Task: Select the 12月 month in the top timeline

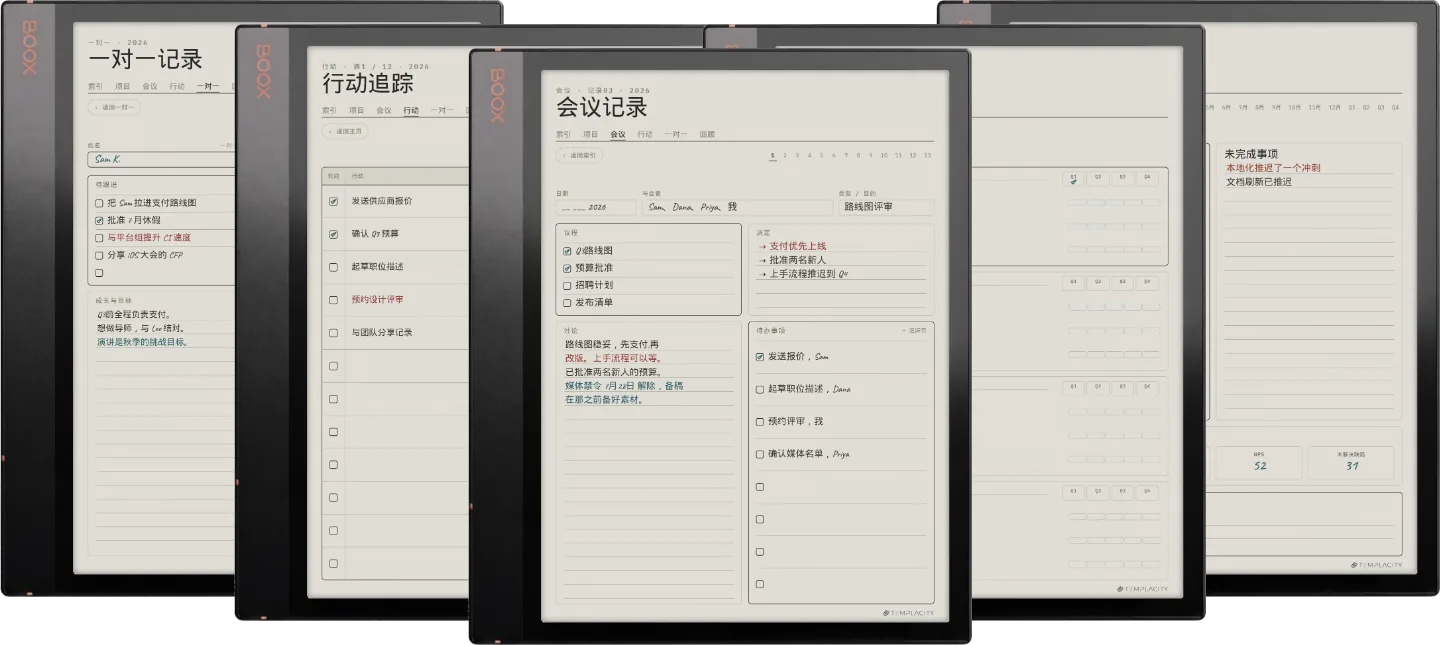Action: tap(1334, 107)
